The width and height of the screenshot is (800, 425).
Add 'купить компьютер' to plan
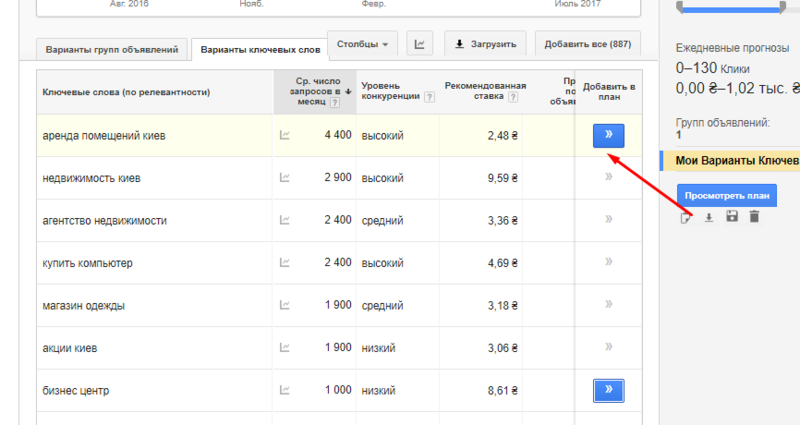coord(608,262)
